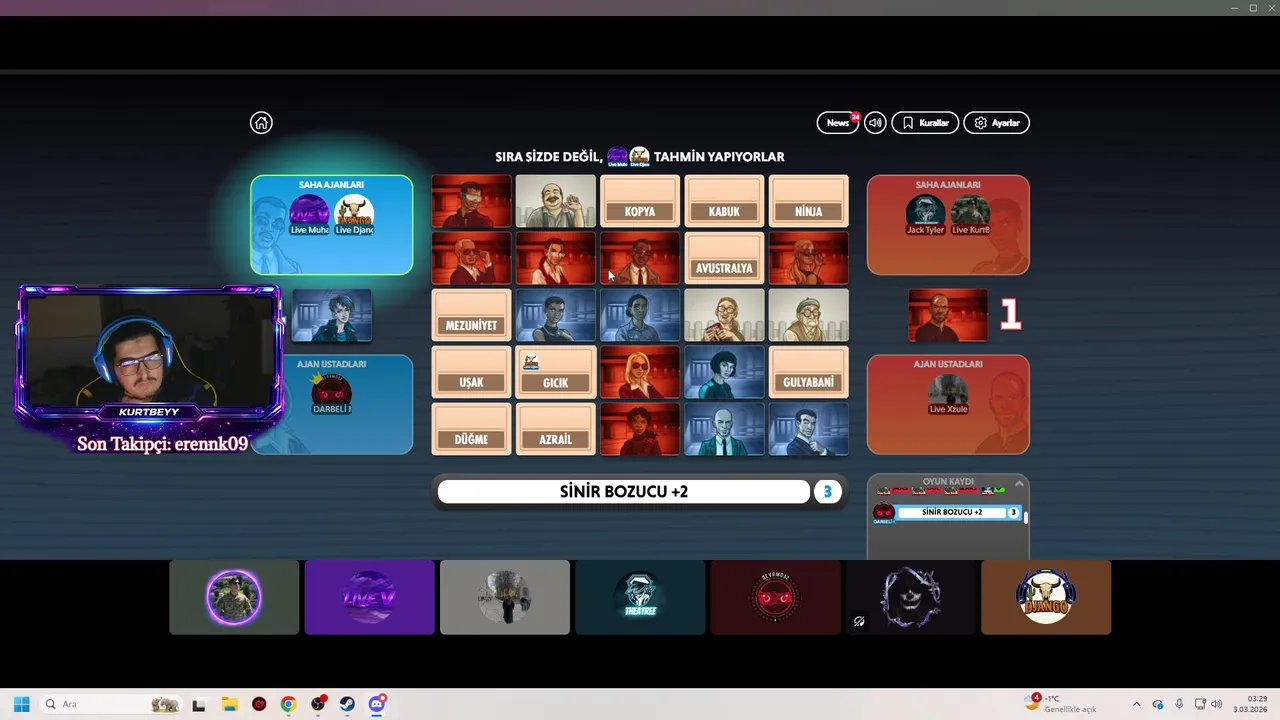
Task: Open Task View on the taskbar
Action: pos(198,704)
